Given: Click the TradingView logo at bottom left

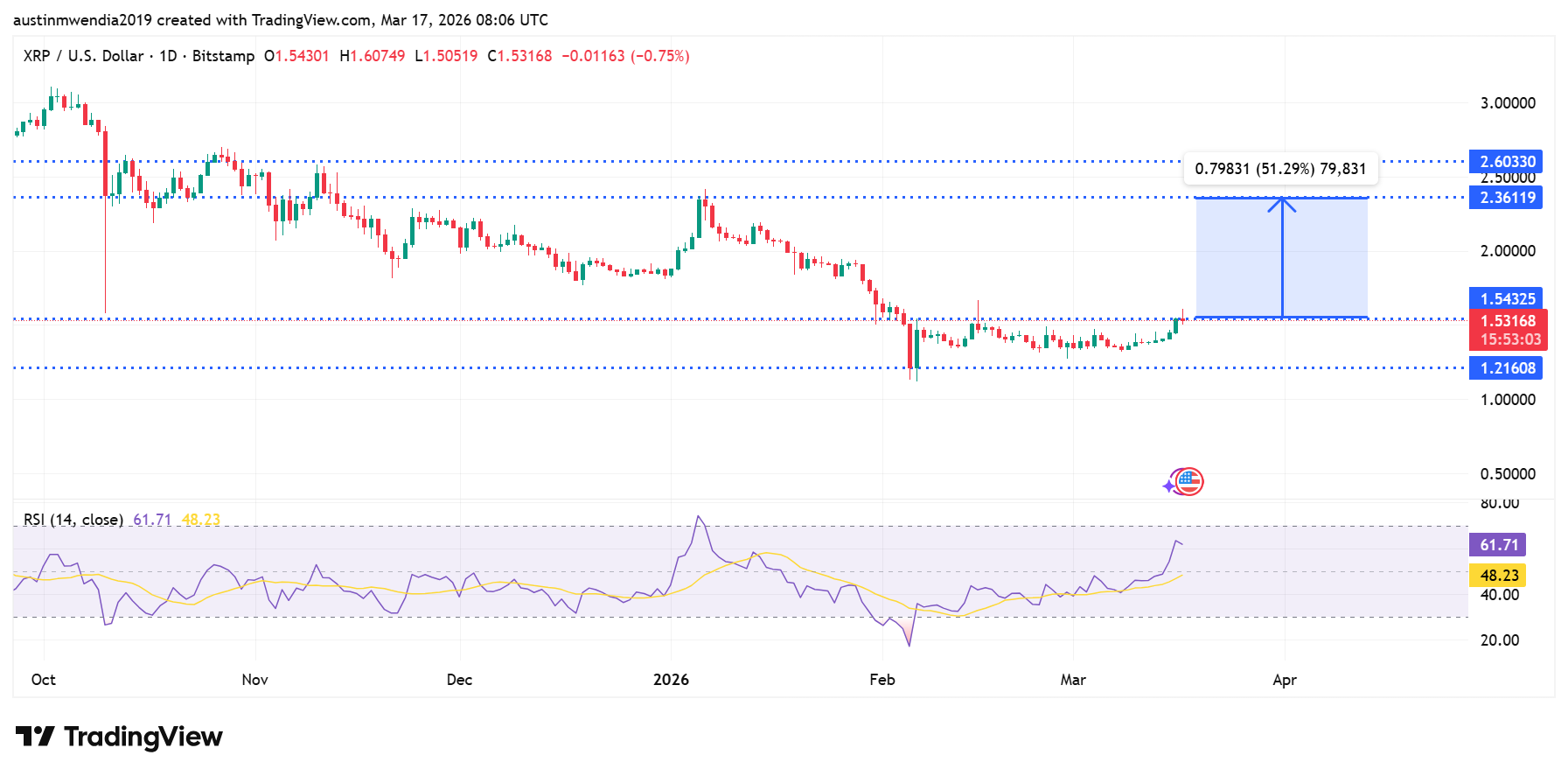Looking at the screenshot, I should pyautogui.click(x=119, y=737).
